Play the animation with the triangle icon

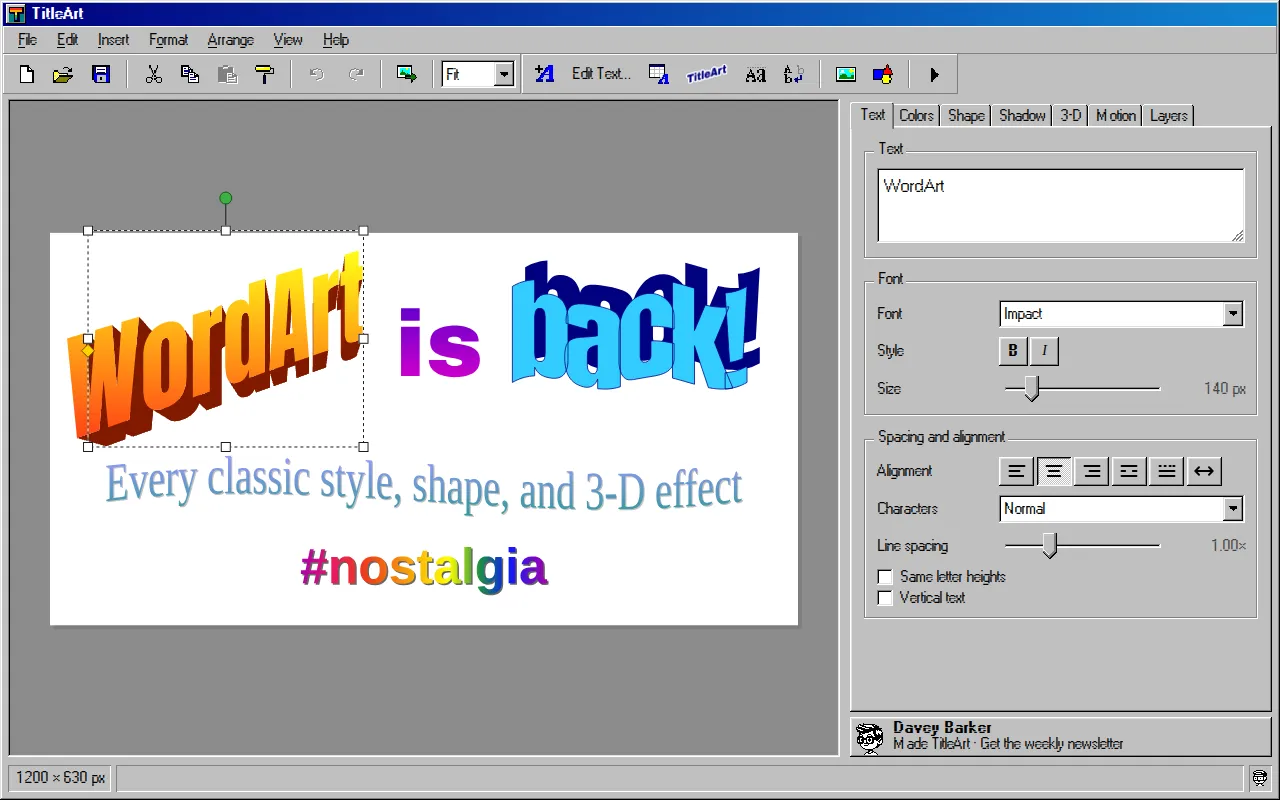pyautogui.click(x=934, y=74)
